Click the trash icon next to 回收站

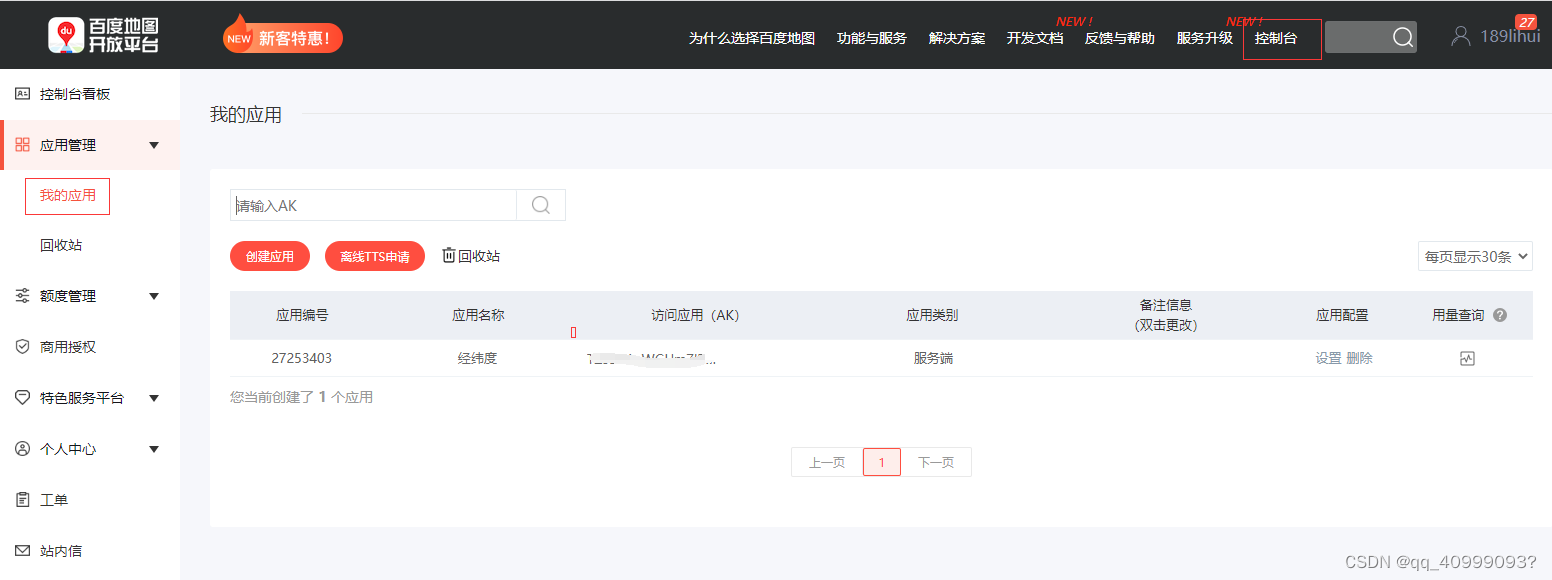[449, 256]
